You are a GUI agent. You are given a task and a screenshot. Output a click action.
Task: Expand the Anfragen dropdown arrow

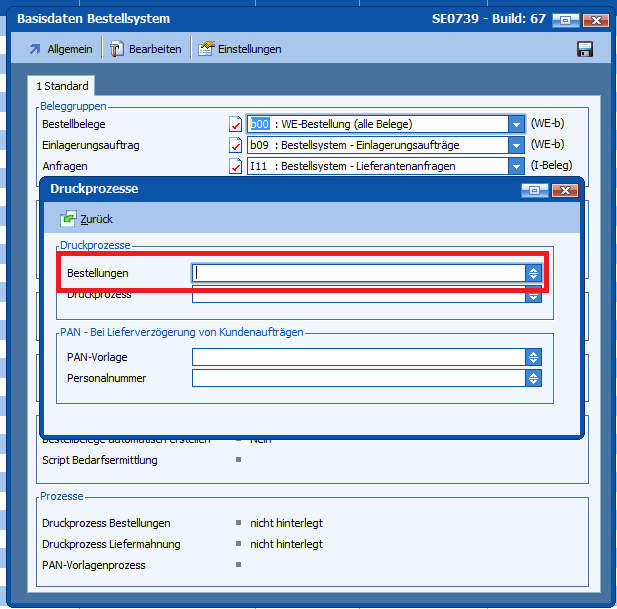tap(516, 166)
